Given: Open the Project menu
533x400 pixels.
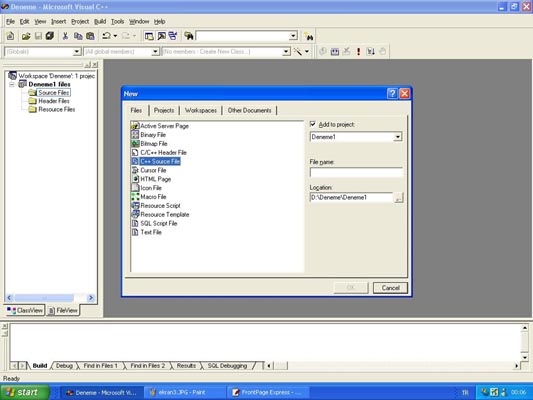Looking at the screenshot, I should [80, 21].
